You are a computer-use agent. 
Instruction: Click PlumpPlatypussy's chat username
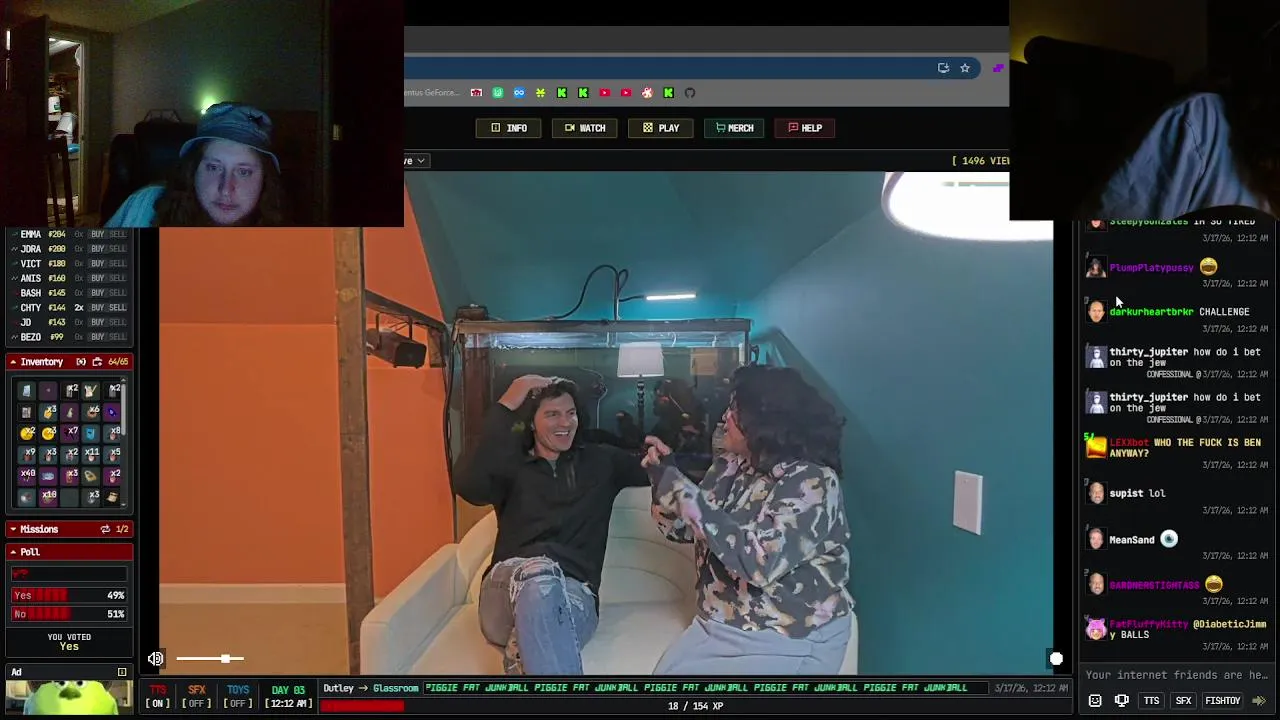coord(1151,268)
